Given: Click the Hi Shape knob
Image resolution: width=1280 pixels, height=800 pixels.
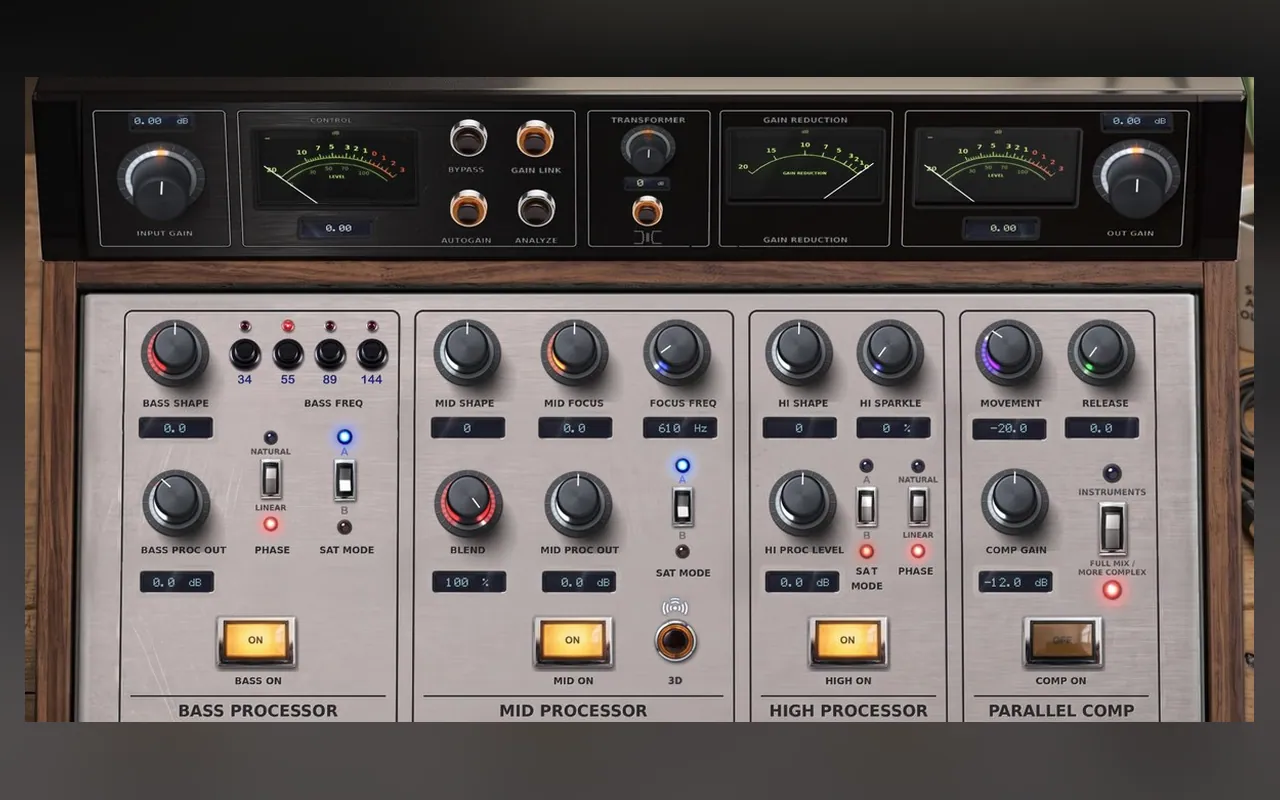Looking at the screenshot, I should [799, 353].
